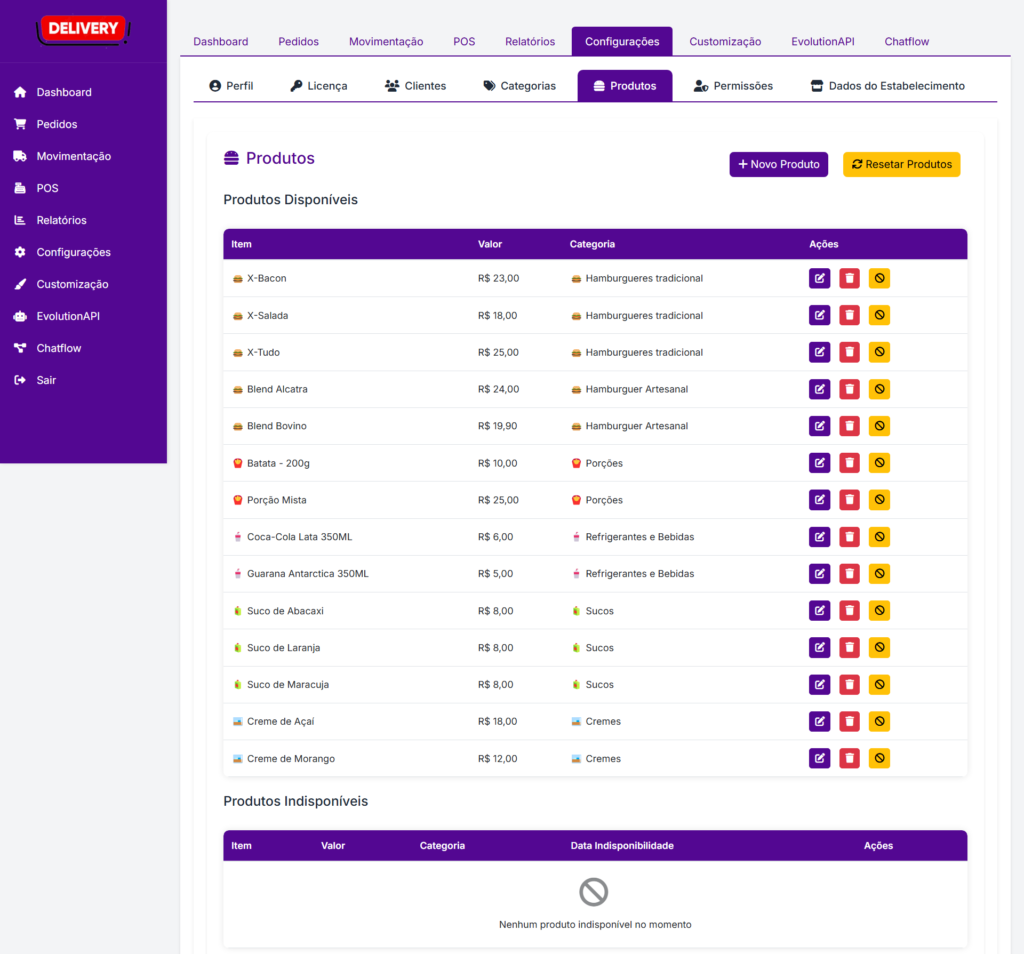Viewport: 1024px width, 954px height.
Task: Click the EvolutionAPI icon in the sidebar
Action: pos(20,316)
